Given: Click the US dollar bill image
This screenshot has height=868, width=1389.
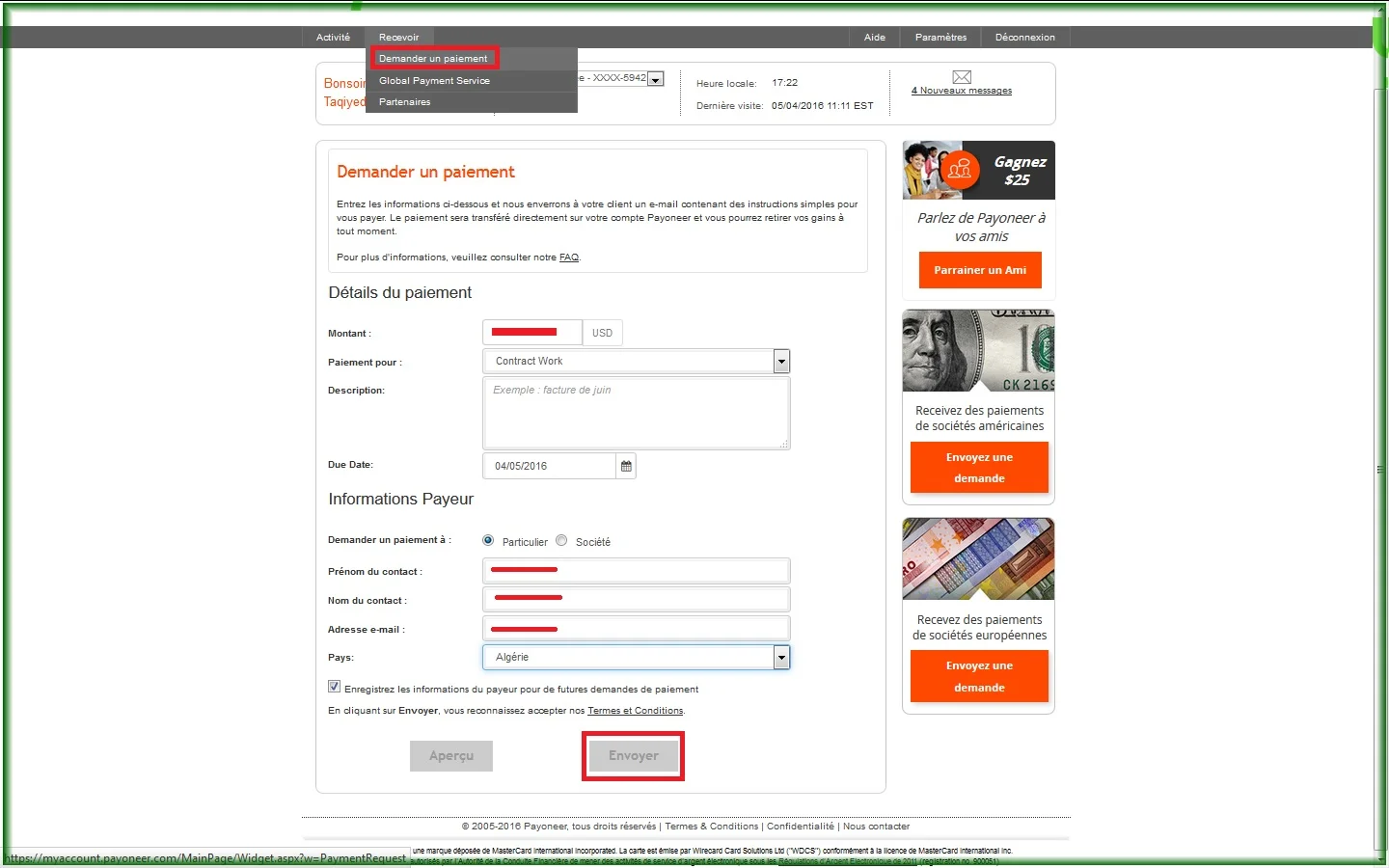Looking at the screenshot, I should click(x=978, y=351).
